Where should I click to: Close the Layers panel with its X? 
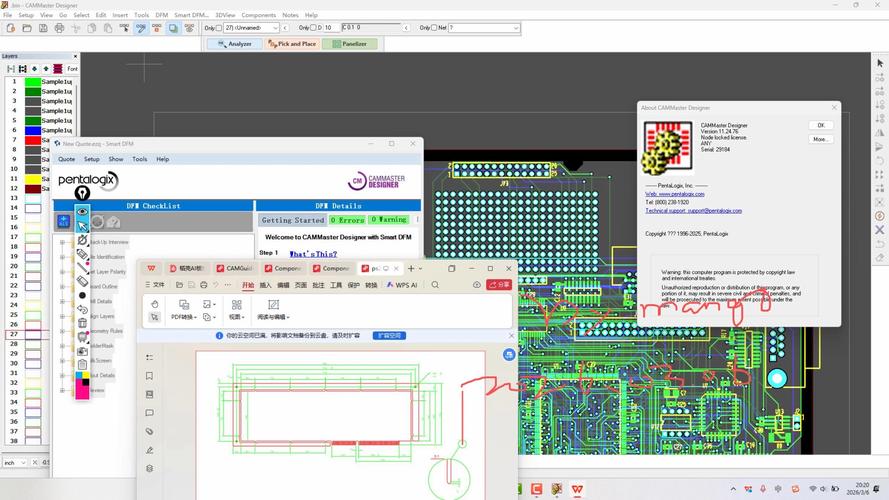(75, 56)
